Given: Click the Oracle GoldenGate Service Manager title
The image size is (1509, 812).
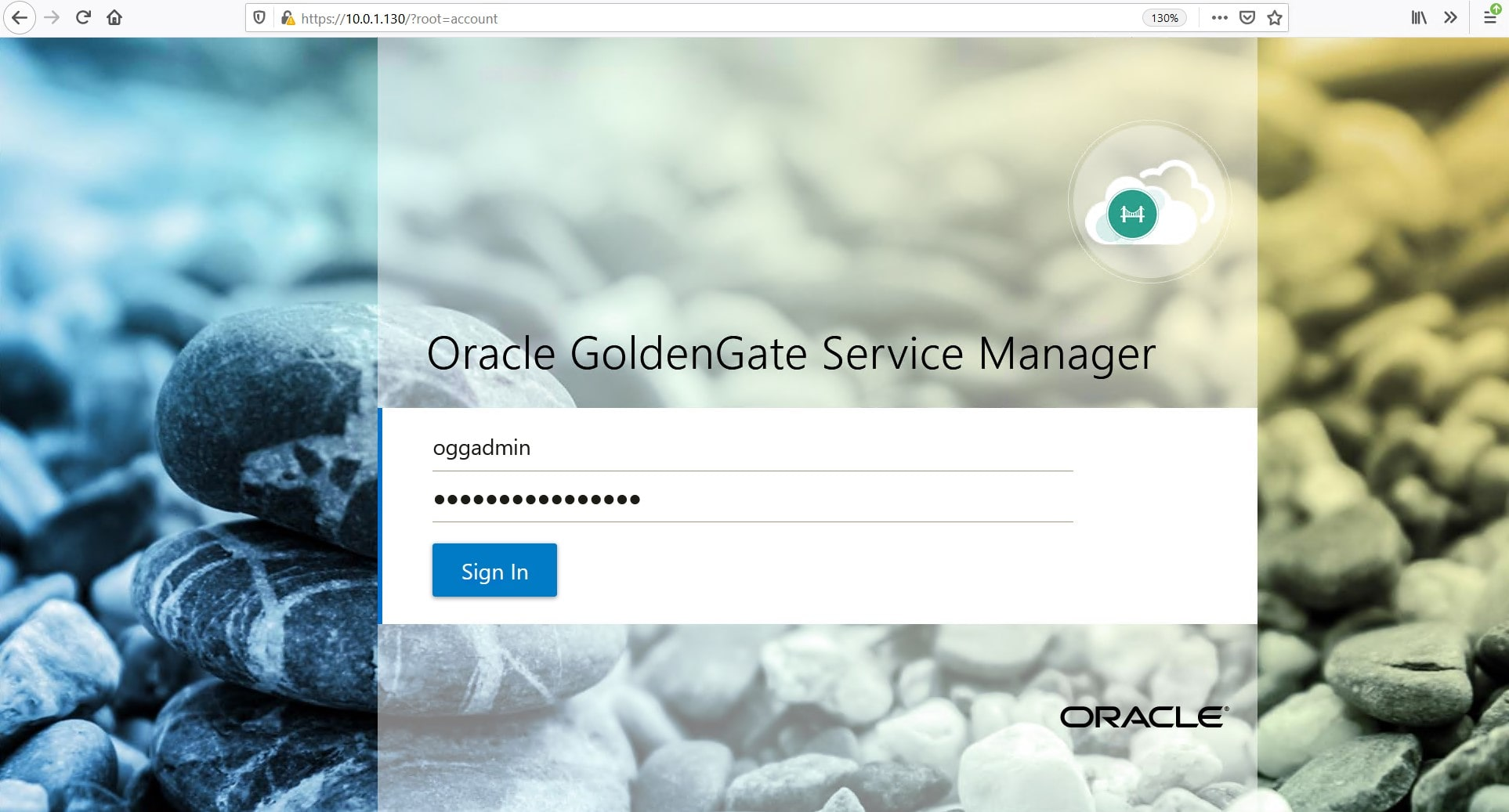Looking at the screenshot, I should tap(791, 354).
